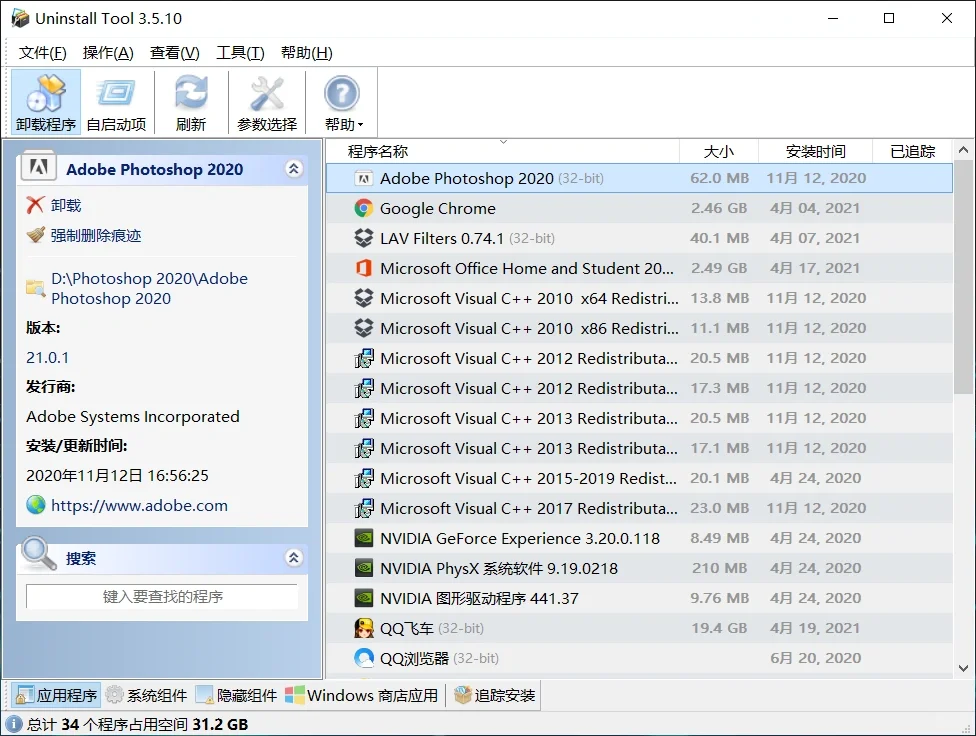Viewport: 976px width, 736px height.
Task: Select the 17.1 MB Visual C++ 2013 row icon
Action: (x=364, y=448)
